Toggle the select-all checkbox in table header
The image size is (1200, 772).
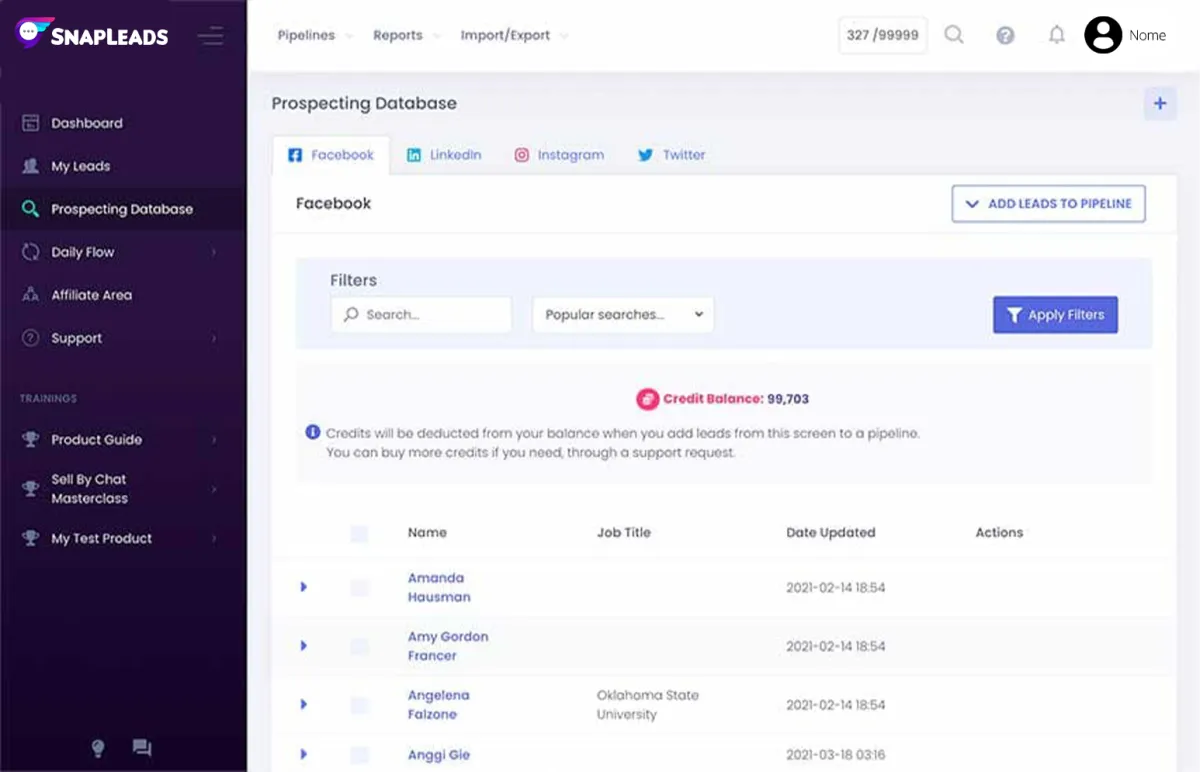[x=359, y=533]
